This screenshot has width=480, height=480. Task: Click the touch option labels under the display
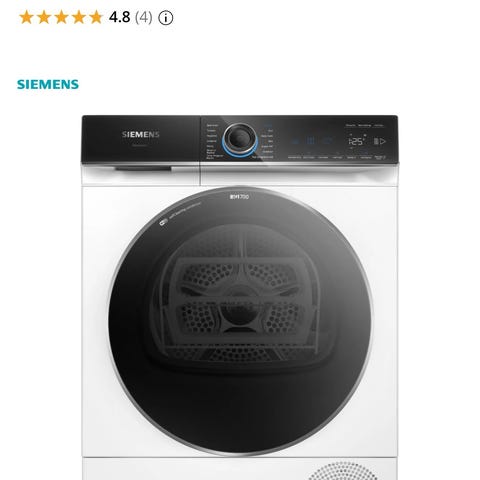(x=337, y=157)
